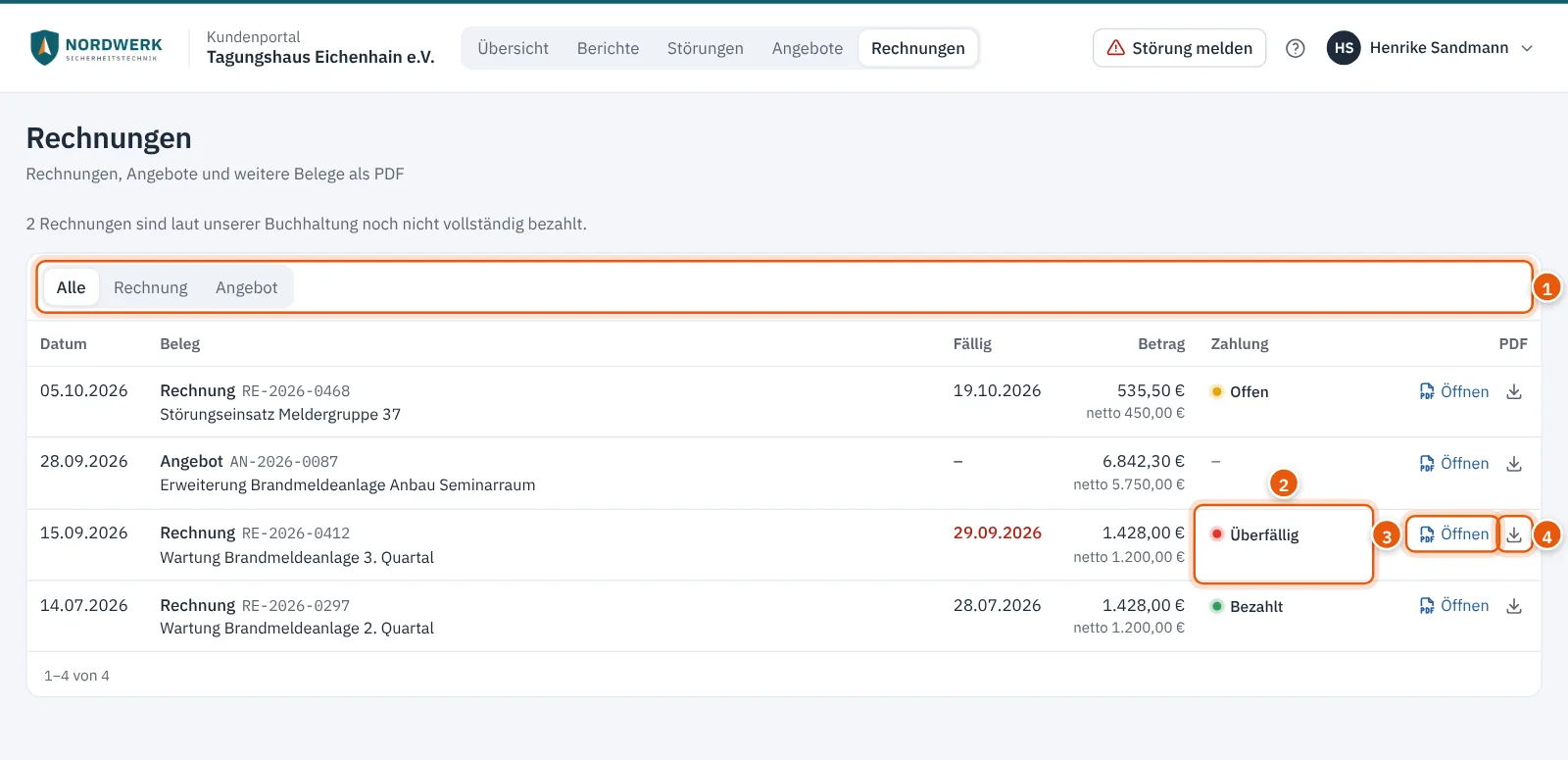
Task: Open the Berichte tab
Action: [x=608, y=48]
